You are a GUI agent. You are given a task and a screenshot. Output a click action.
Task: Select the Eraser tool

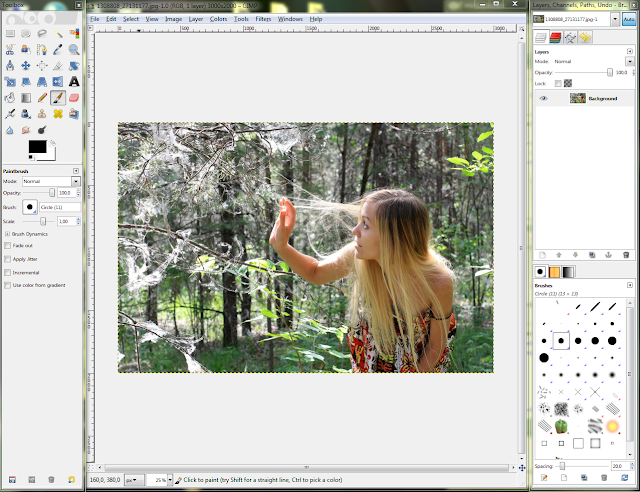point(74,98)
